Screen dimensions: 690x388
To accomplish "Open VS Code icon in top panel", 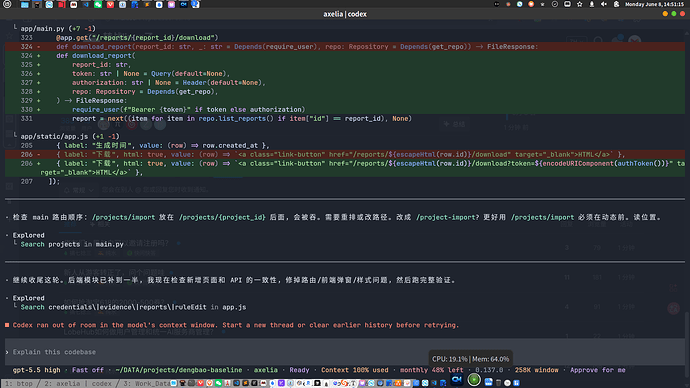I will [x=86, y=4].
